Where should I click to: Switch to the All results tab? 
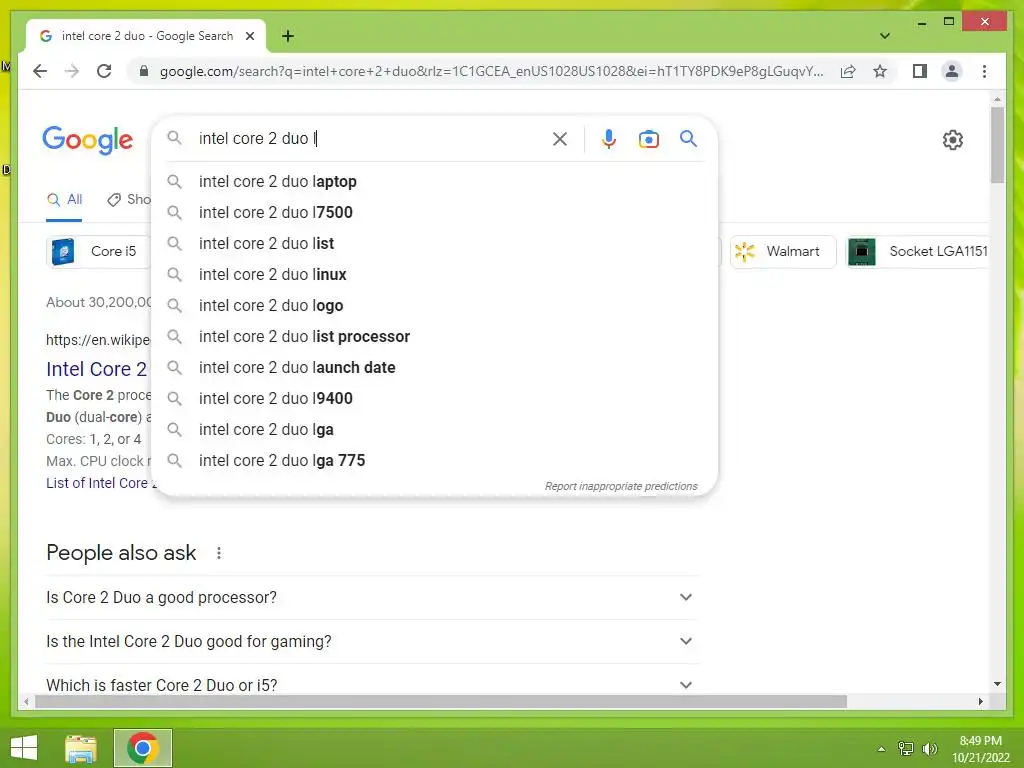tap(64, 200)
